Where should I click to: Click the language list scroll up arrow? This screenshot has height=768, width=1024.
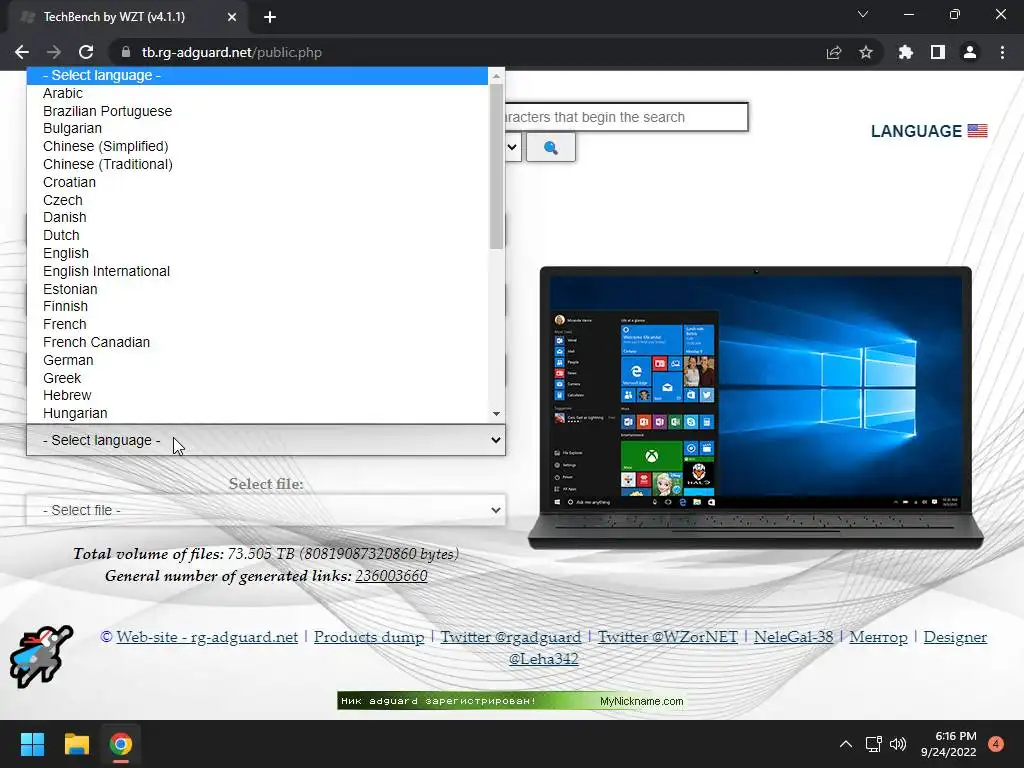click(496, 76)
